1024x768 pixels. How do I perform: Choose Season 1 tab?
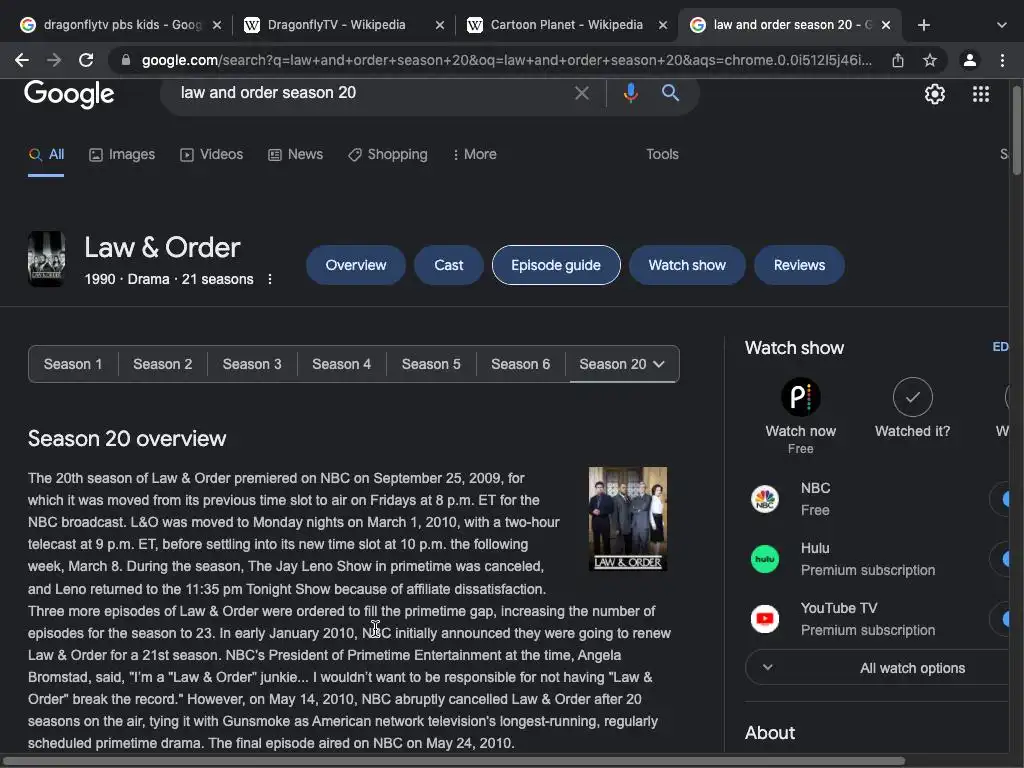coord(73,364)
